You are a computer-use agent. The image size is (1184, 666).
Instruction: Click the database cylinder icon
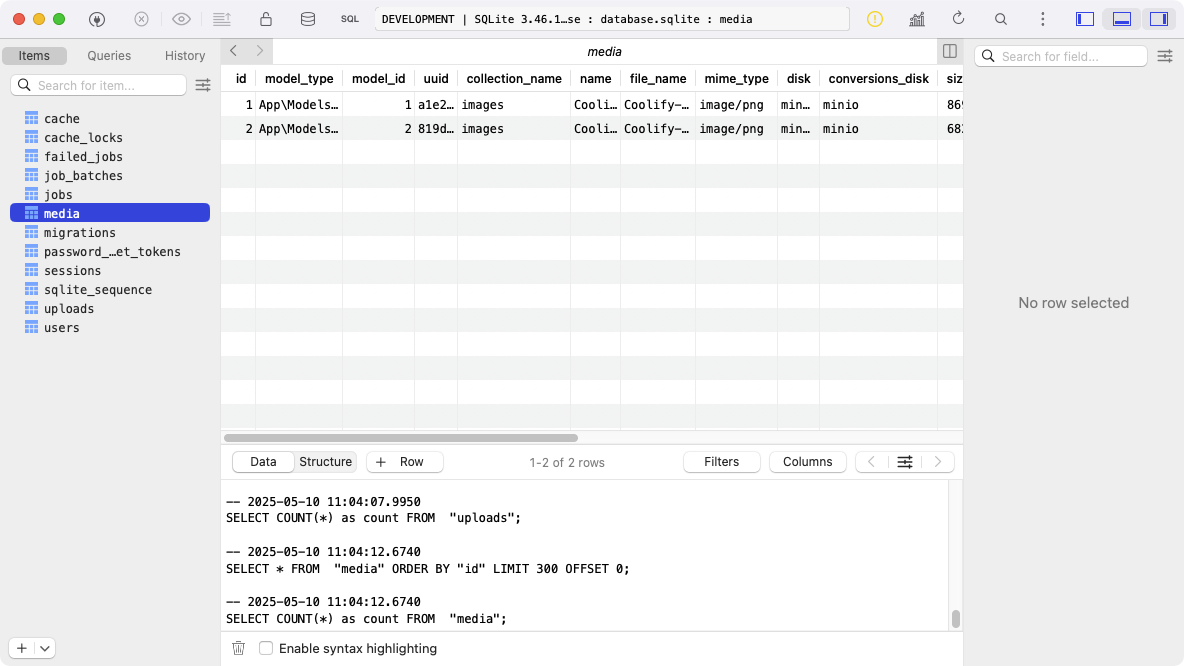(x=308, y=19)
